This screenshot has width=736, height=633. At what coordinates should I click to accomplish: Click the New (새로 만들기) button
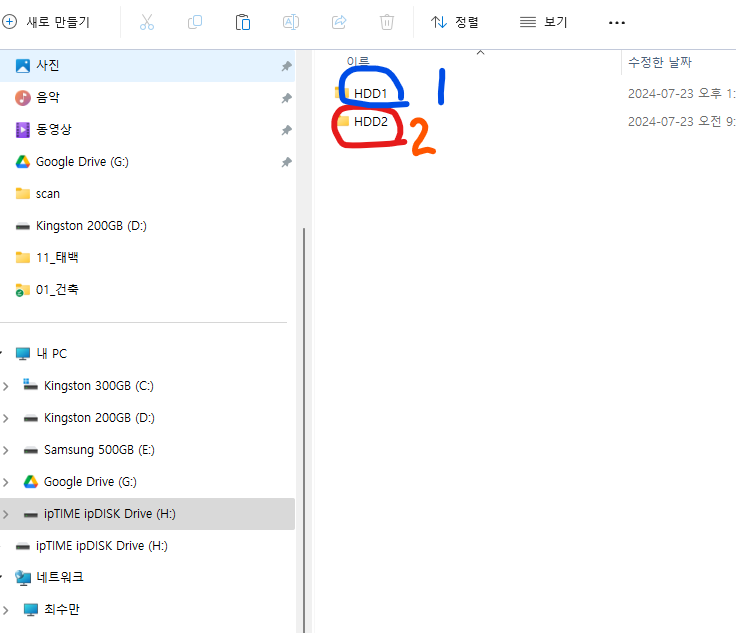pyautogui.click(x=46, y=22)
